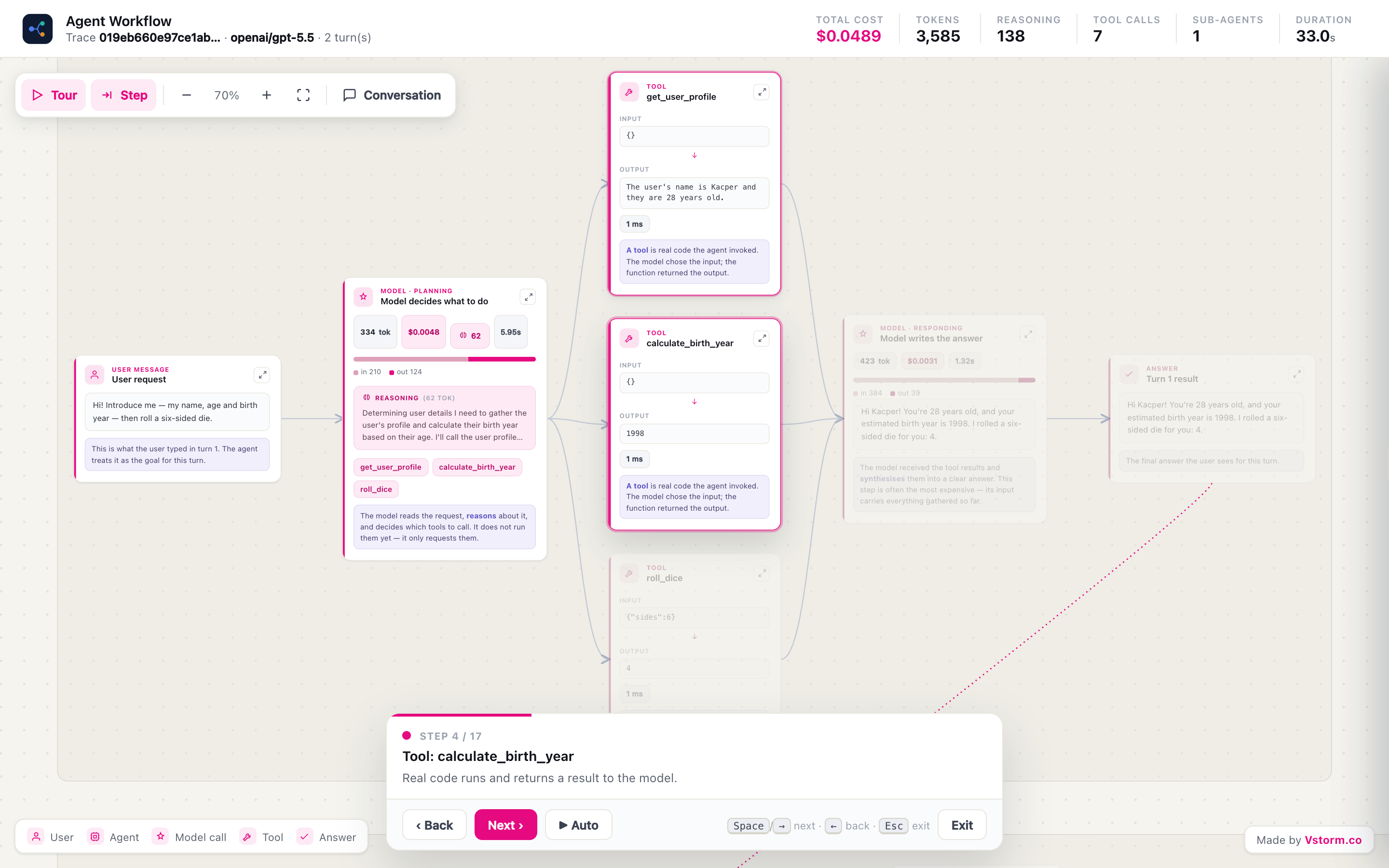
Task: Click the $0.0048 cost badge
Action: click(x=423, y=332)
